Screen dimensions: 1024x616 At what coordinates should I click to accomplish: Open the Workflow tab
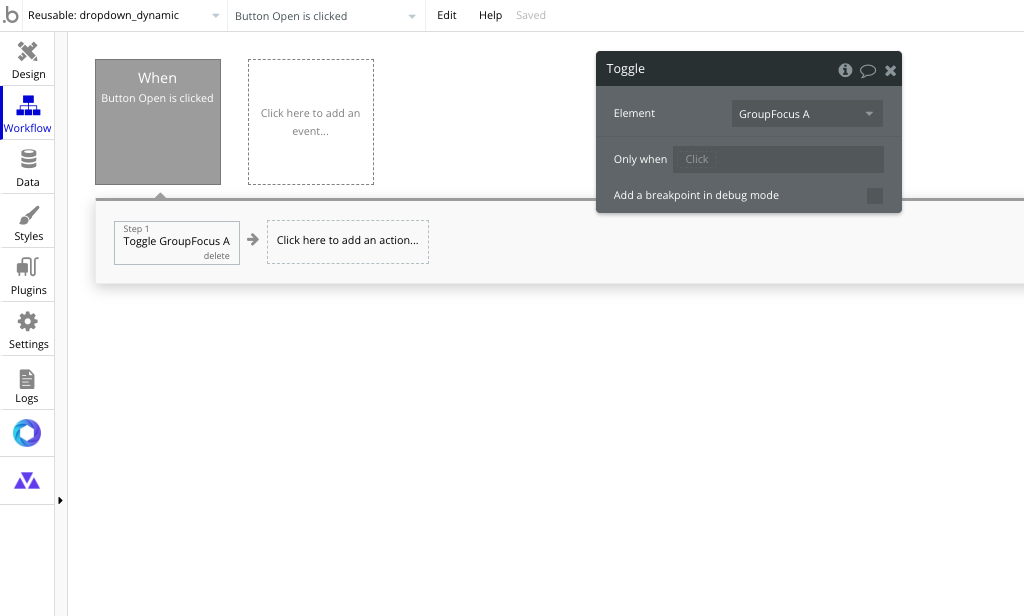point(27,114)
